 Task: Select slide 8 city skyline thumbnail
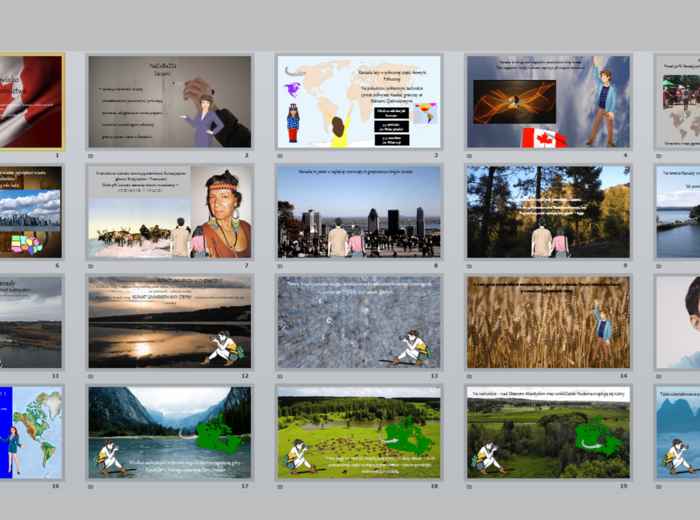coord(359,212)
